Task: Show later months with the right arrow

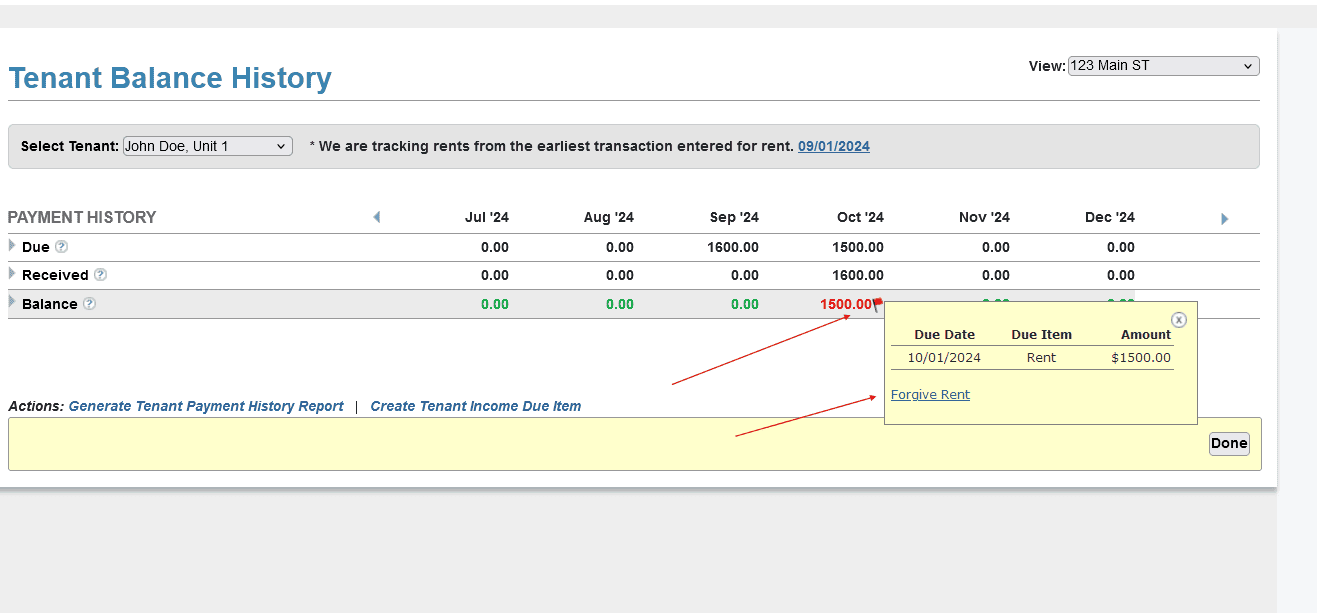Action: click(x=1224, y=218)
